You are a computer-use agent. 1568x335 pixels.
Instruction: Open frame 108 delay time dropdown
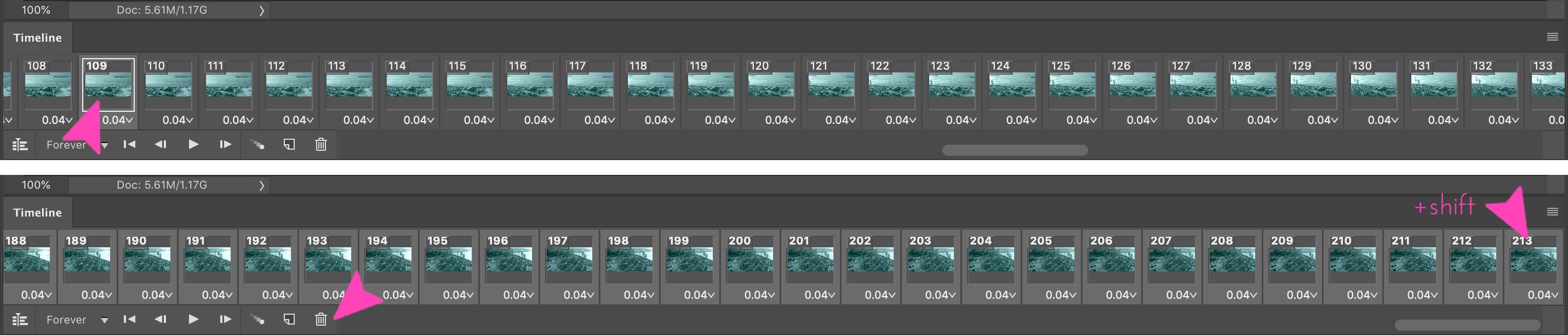pos(57,121)
